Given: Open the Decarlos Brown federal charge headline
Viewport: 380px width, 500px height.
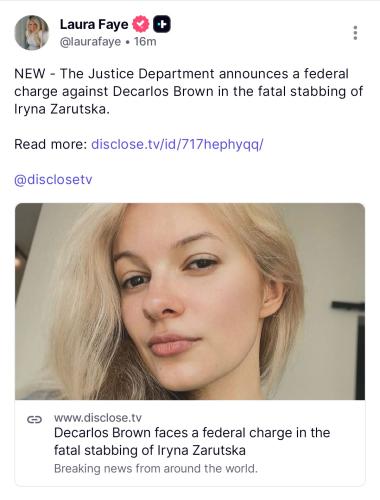Looking at the screenshot, I should click(x=192, y=441).
